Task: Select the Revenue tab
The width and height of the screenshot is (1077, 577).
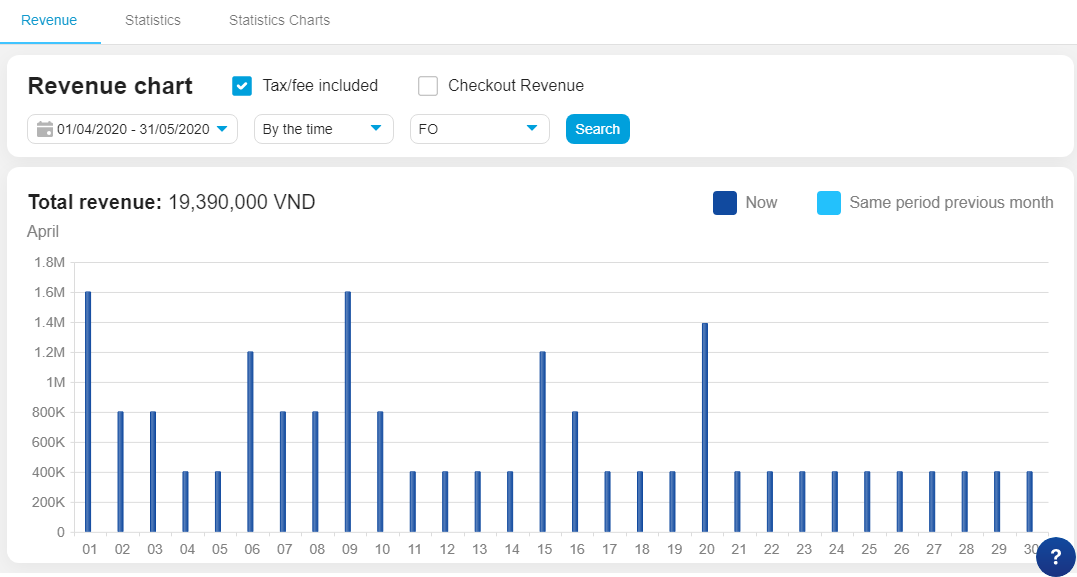Action: click(x=49, y=21)
